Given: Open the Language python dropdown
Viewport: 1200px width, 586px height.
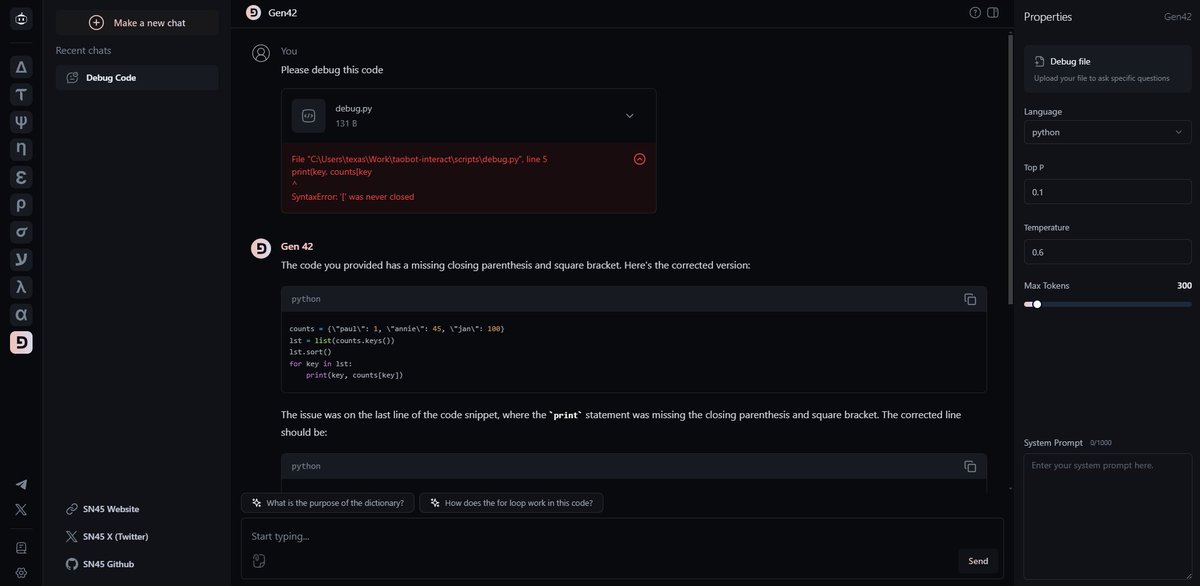Looking at the screenshot, I should pos(1108,132).
